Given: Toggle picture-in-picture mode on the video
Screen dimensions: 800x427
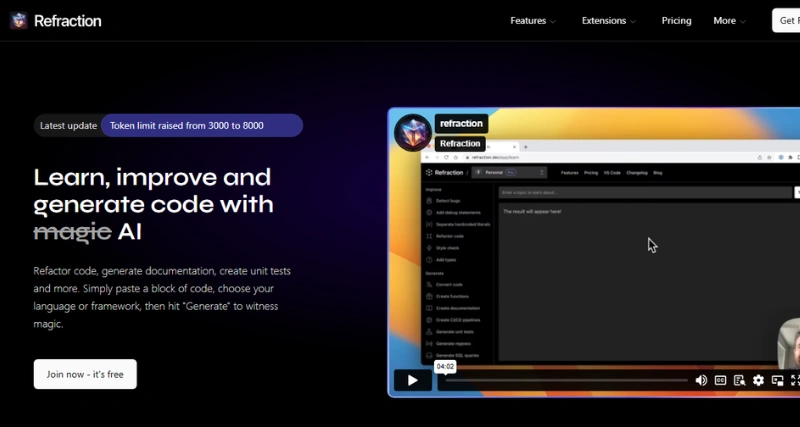Looking at the screenshot, I should pos(777,380).
